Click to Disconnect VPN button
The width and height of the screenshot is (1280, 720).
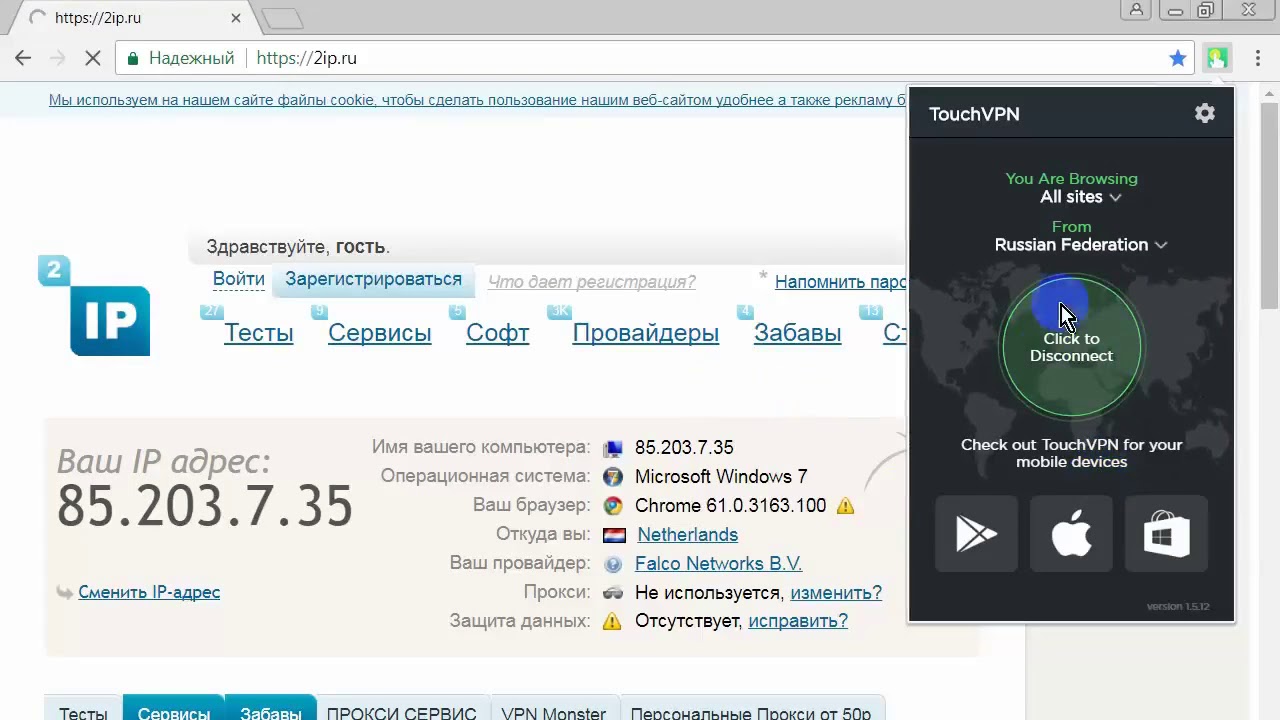[x=1071, y=347]
